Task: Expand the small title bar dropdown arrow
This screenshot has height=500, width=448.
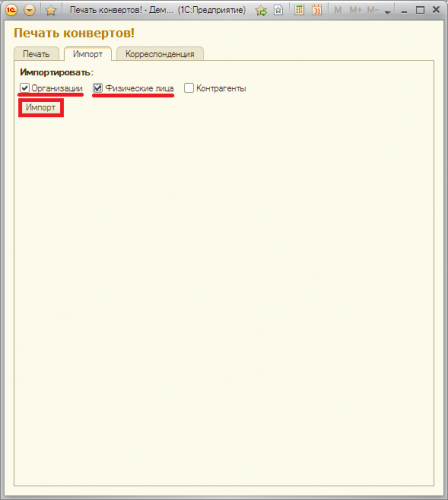Action: point(387,12)
